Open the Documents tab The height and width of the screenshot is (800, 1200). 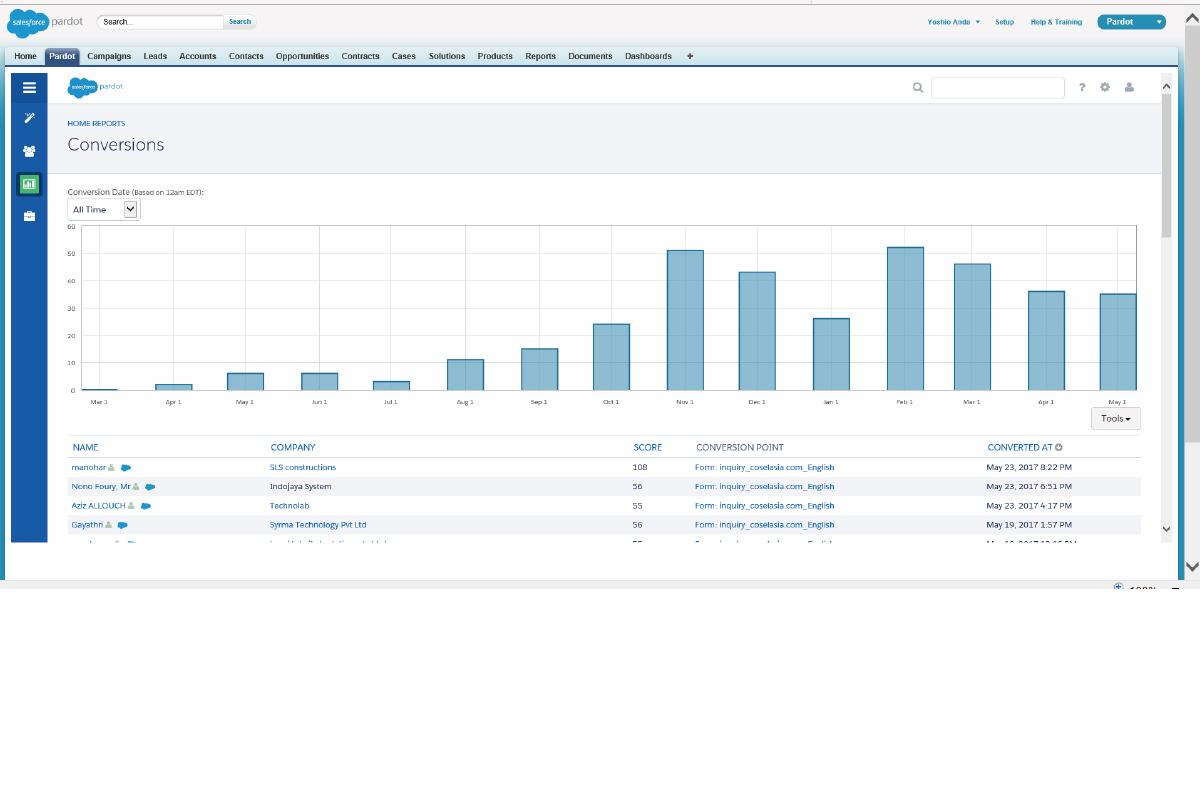590,56
